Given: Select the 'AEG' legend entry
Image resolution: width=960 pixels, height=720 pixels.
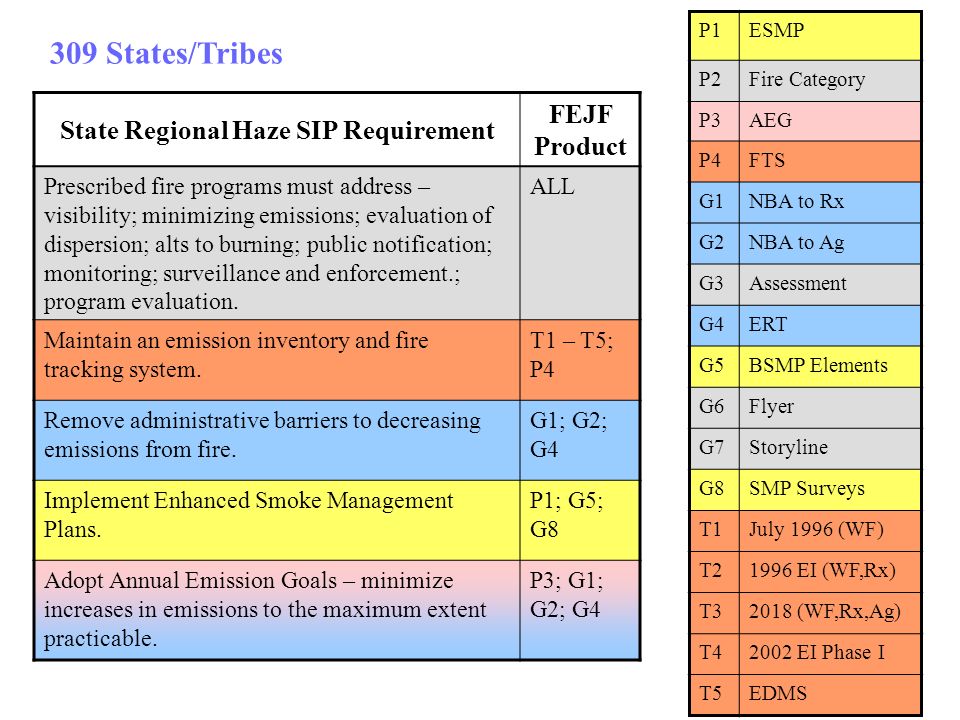Looking at the screenshot, I should coord(830,121).
